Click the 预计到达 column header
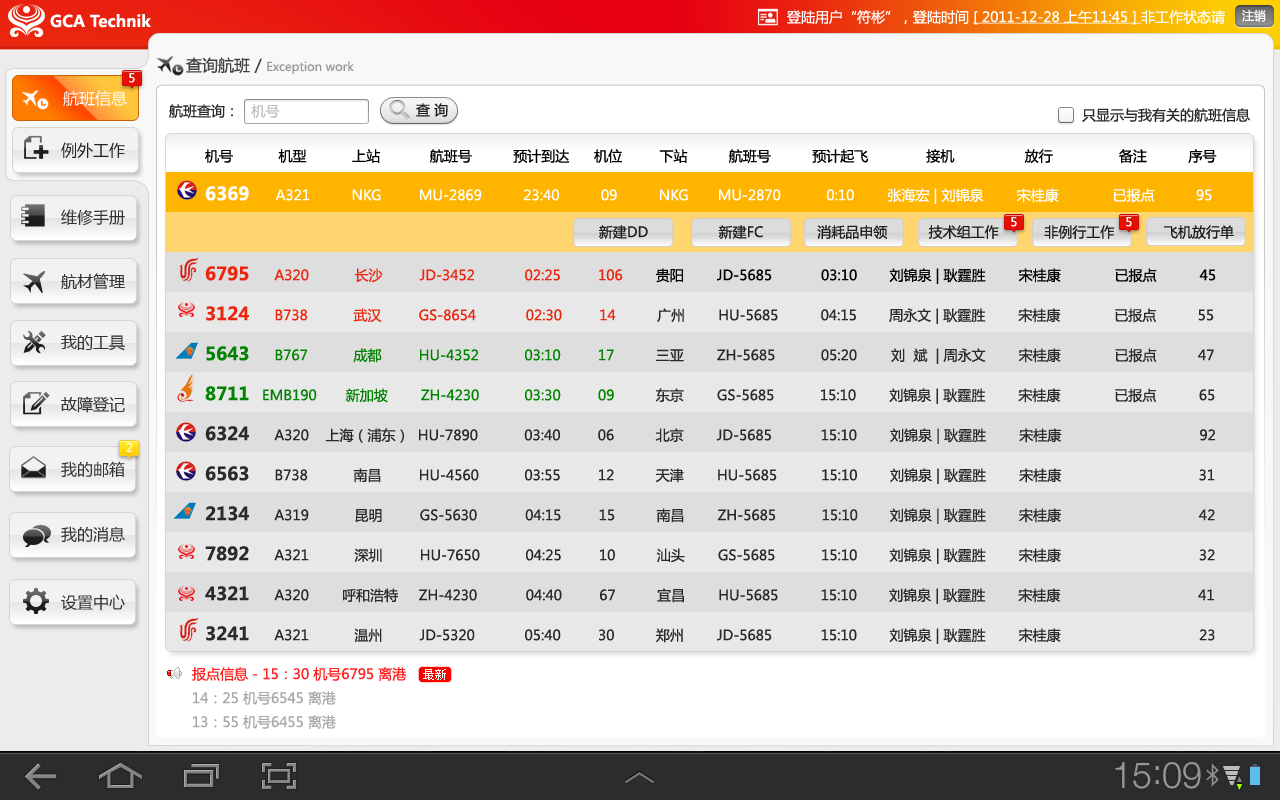The image size is (1280, 800). coord(541,156)
